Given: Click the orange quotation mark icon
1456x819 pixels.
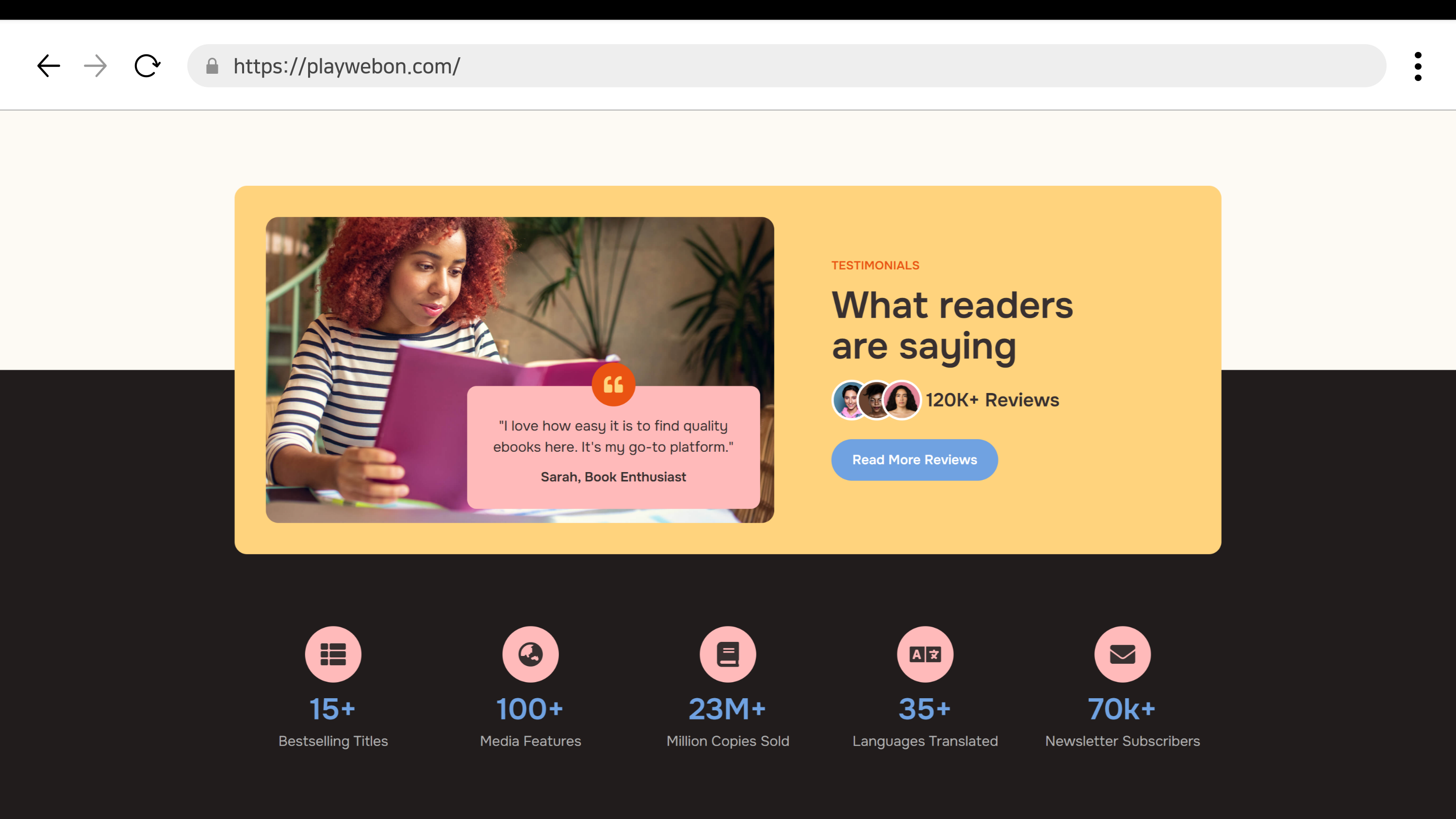Looking at the screenshot, I should coord(613,385).
